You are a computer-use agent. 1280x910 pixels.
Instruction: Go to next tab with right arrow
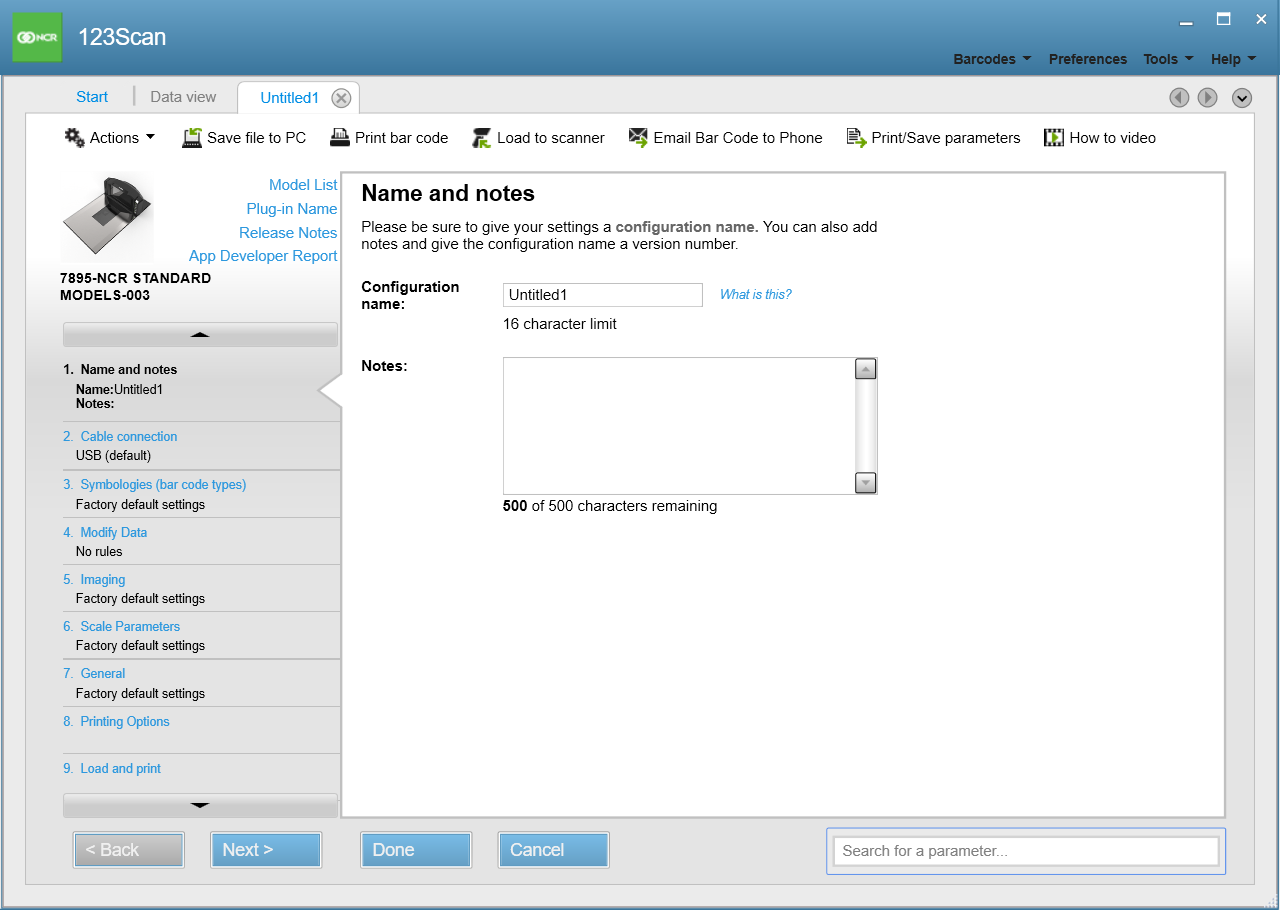click(1208, 97)
